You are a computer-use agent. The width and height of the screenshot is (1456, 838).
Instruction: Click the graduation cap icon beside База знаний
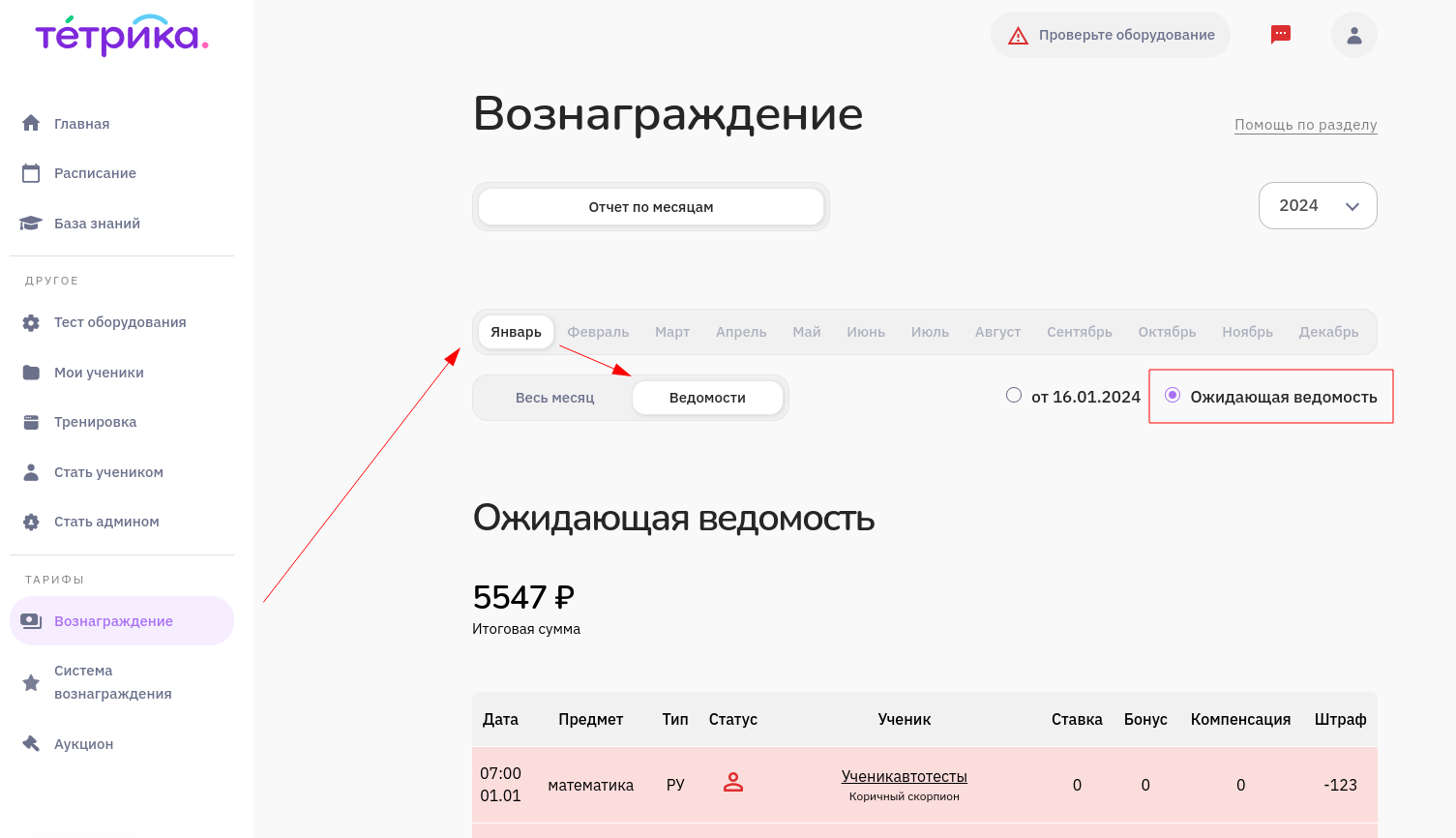pos(31,224)
